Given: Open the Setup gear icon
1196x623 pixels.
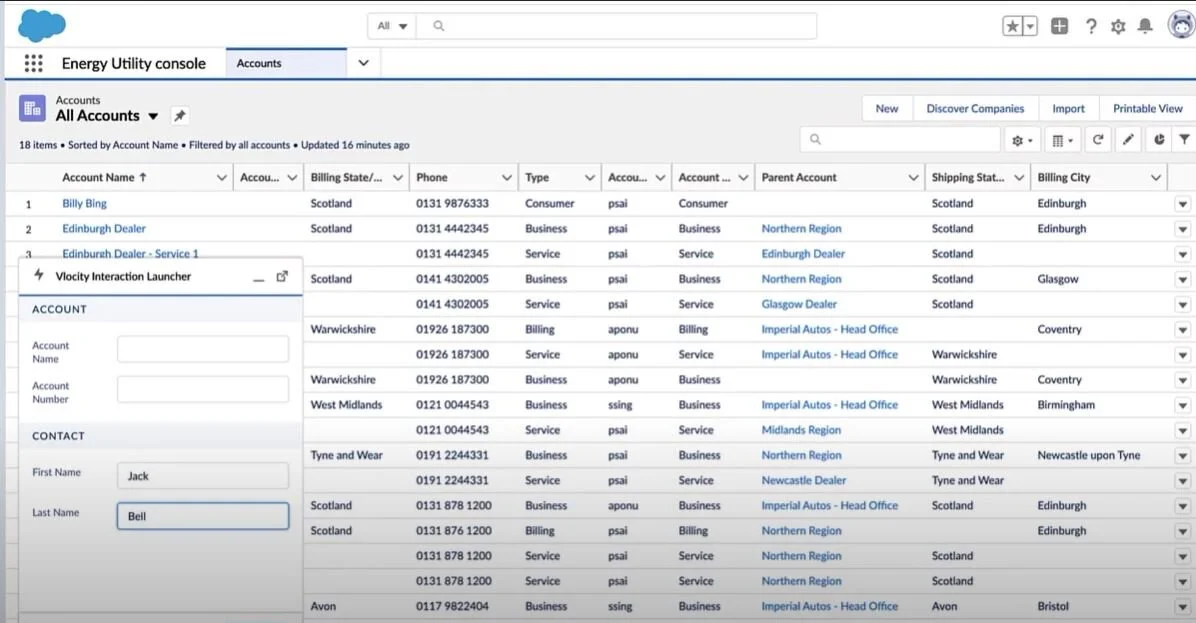Looking at the screenshot, I should pos(1118,27).
